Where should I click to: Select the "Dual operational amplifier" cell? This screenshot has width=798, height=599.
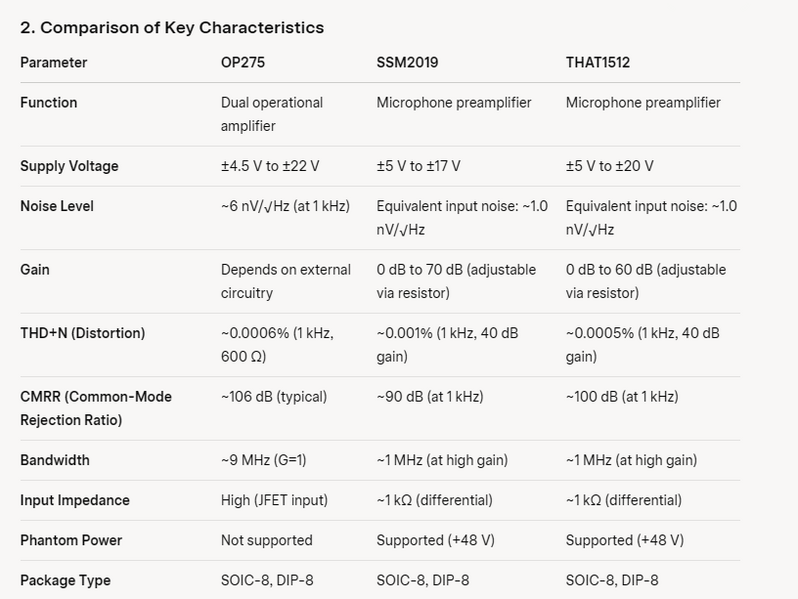point(271,114)
